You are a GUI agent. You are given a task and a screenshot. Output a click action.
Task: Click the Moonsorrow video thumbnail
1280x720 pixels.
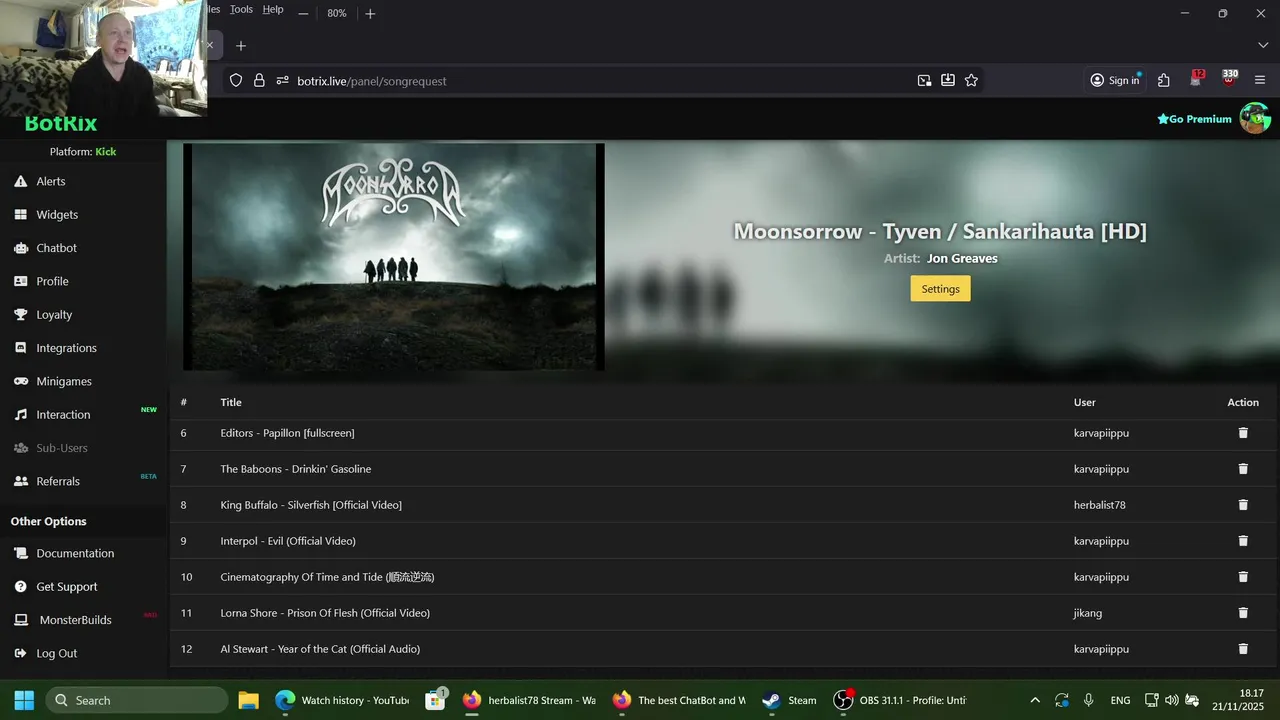coord(394,257)
